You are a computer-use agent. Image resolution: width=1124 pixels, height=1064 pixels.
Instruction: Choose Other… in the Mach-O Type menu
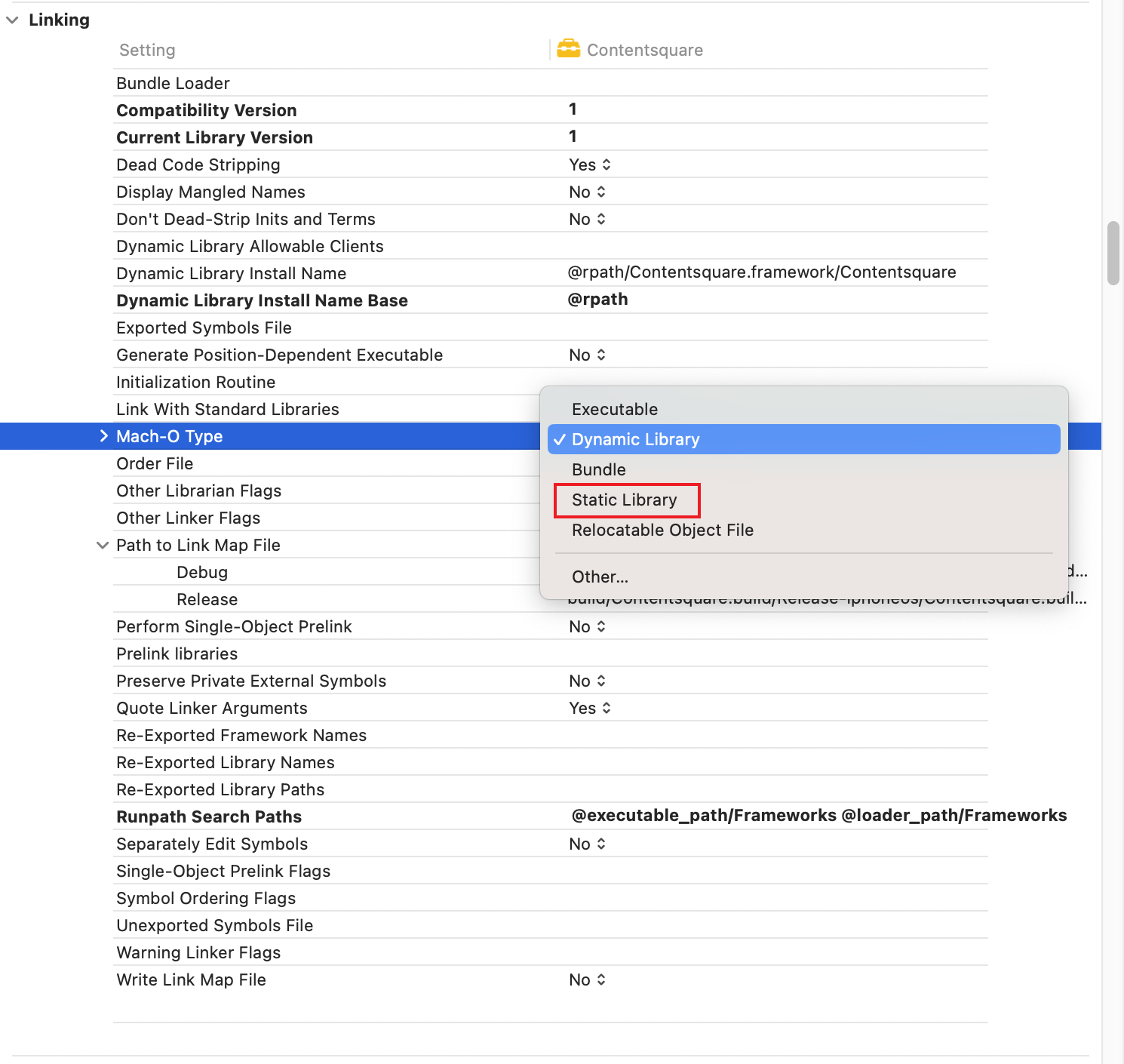point(599,577)
